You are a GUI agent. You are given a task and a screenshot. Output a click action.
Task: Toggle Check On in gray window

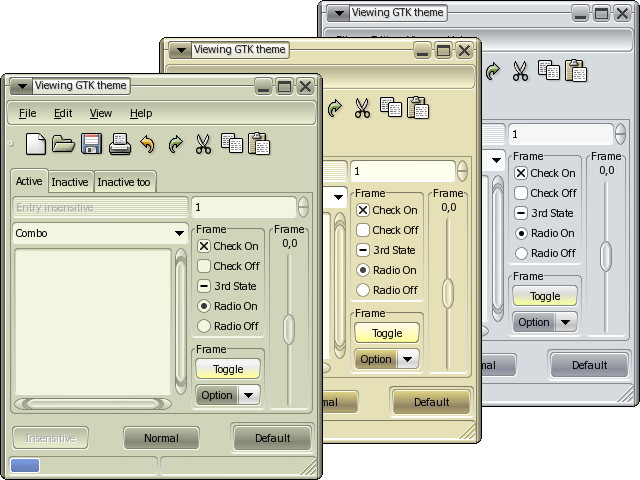(521, 173)
